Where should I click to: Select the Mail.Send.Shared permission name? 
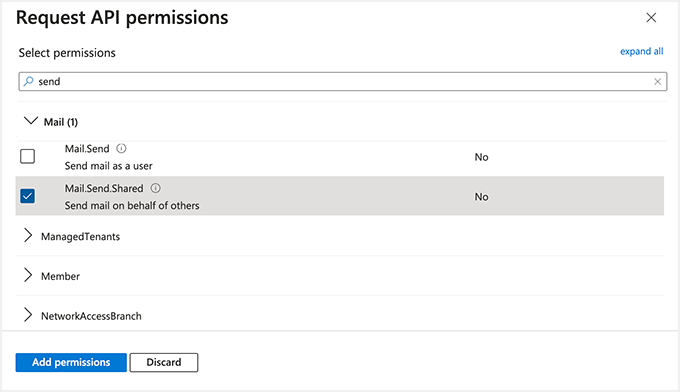[104, 189]
